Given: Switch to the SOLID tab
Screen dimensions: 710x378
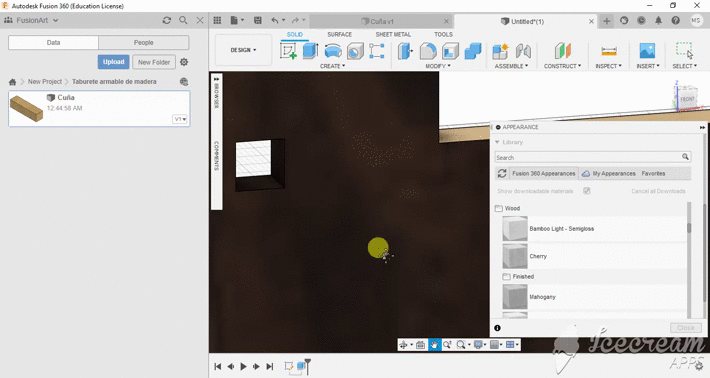Looking at the screenshot, I should pos(294,34).
